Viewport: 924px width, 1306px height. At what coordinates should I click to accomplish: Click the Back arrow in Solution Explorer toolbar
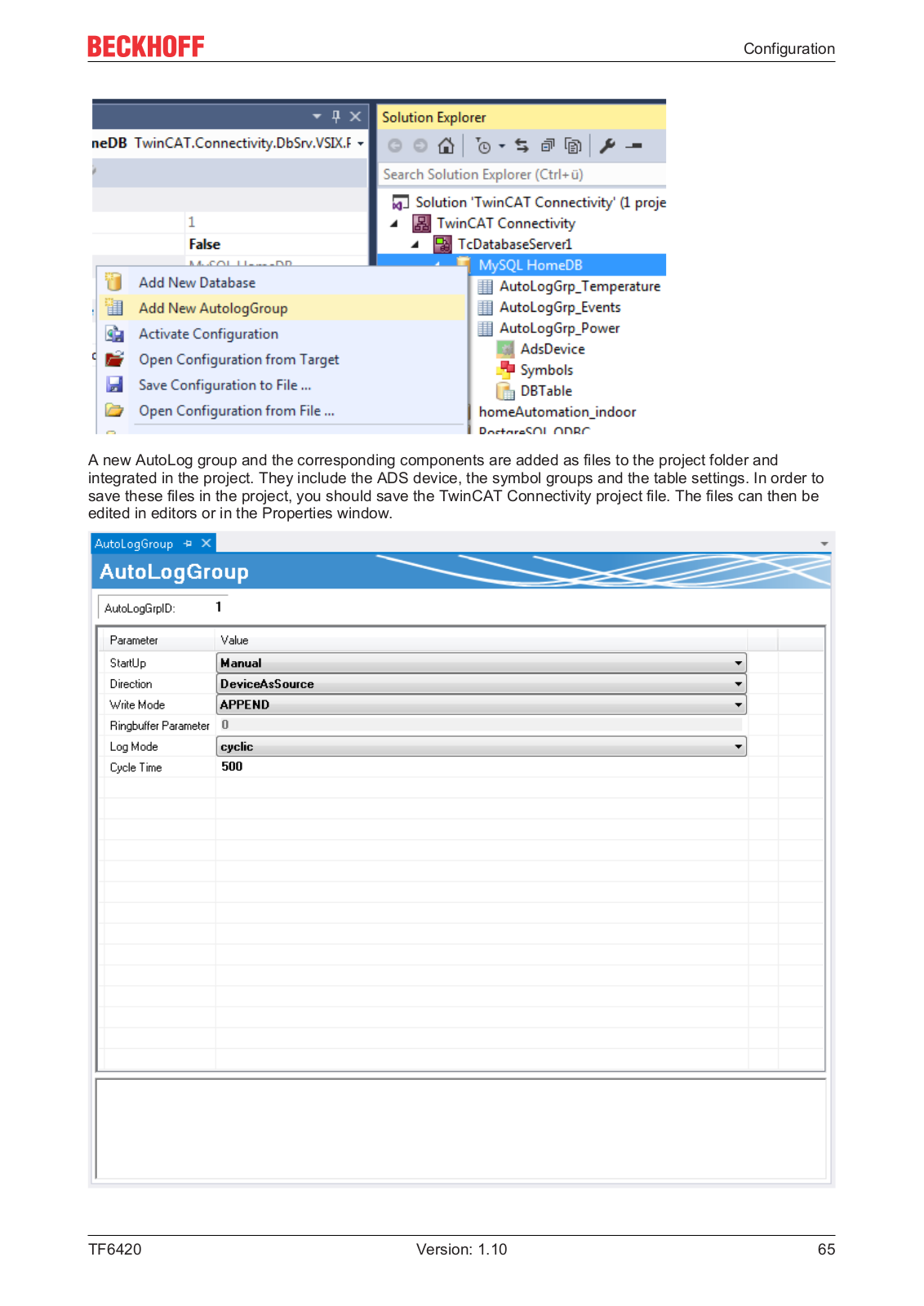tap(395, 146)
